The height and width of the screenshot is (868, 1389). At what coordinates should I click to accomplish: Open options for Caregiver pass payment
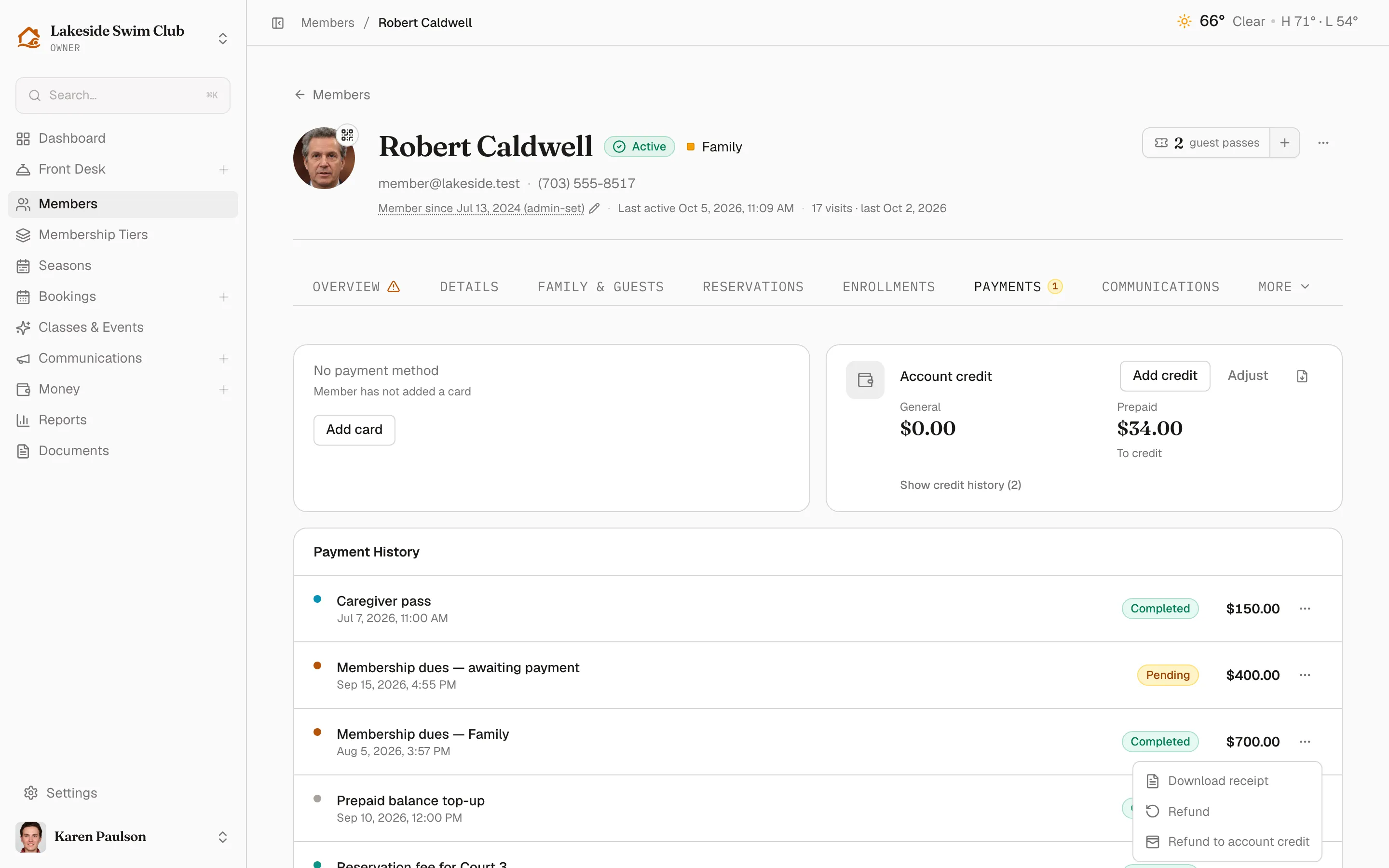point(1305,609)
